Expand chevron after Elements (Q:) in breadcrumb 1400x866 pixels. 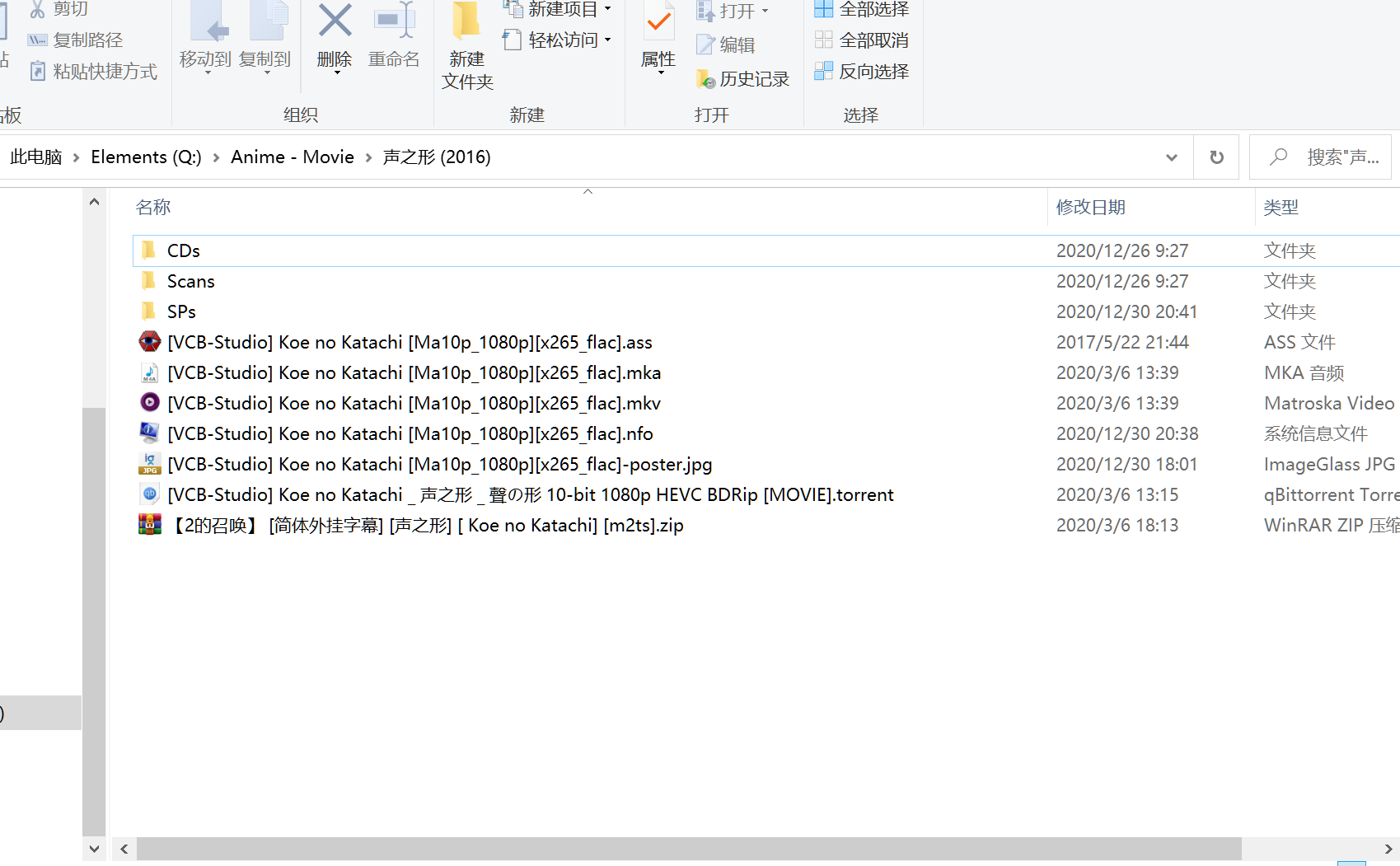[216, 157]
